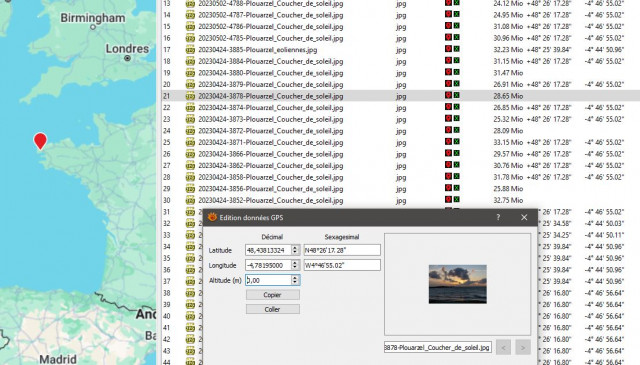Adjust the Altitude stepper arrows
The height and width of the screenshot is (365, 640).
[295, 280]
